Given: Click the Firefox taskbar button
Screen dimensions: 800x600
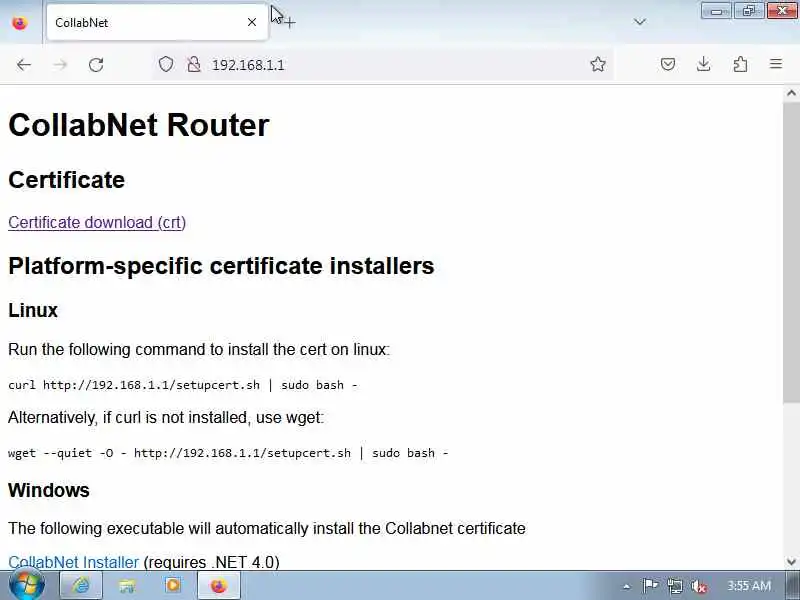Looking at the screenshot, I should (219, 585).
